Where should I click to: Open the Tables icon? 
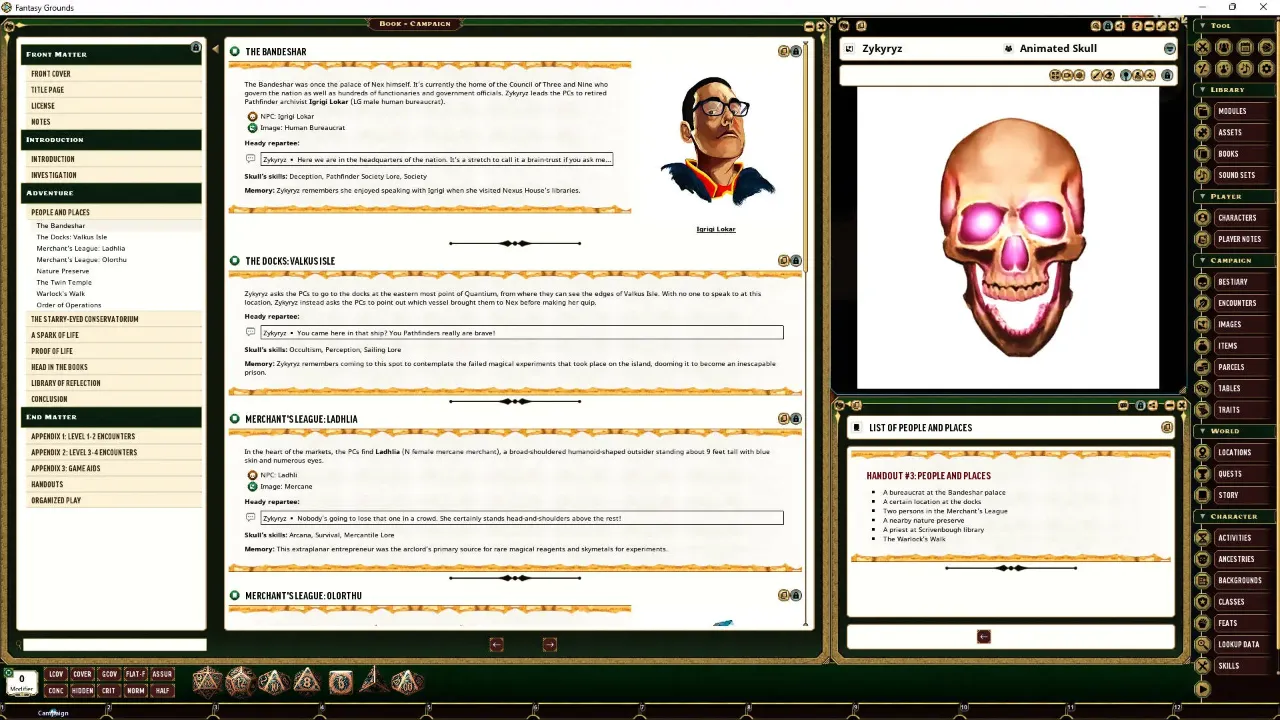point(1203,388)
